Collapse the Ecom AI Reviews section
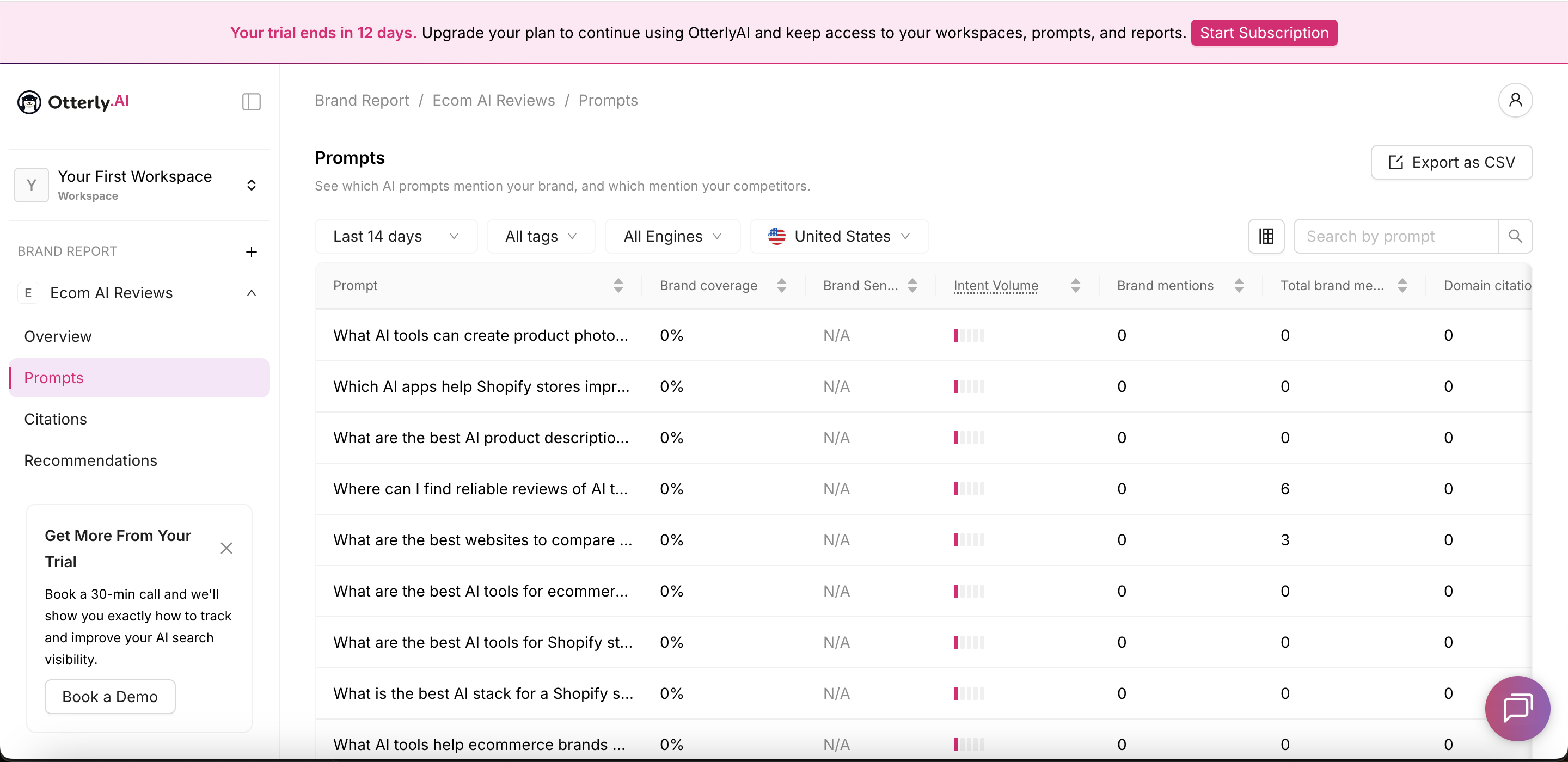The image size is (1568, 762). (x=252, y=293)
